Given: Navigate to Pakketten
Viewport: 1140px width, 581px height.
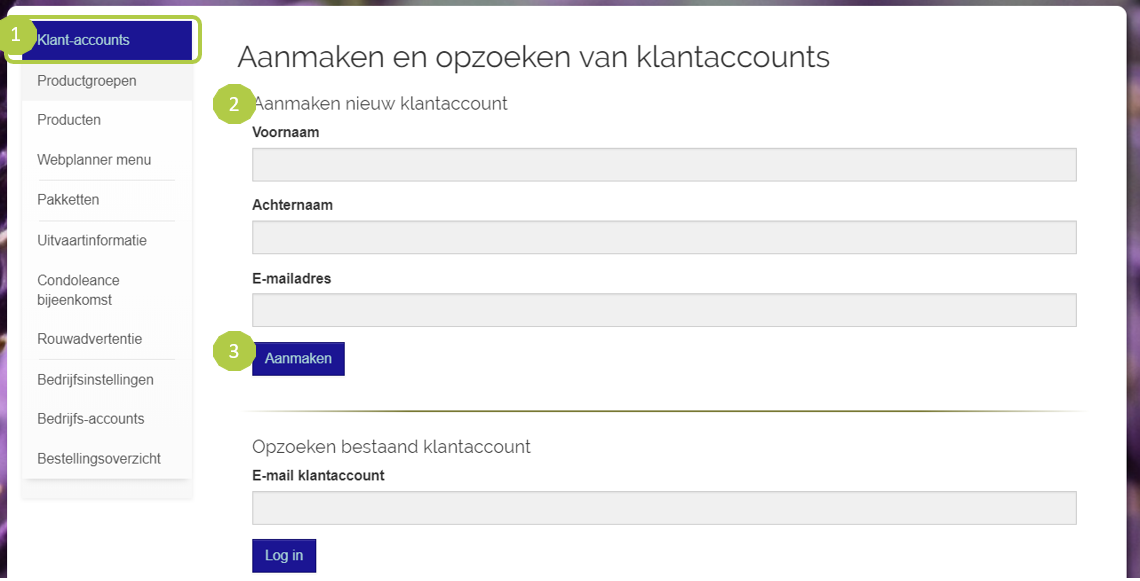Looking at the screenshot, I should (68, 200).
